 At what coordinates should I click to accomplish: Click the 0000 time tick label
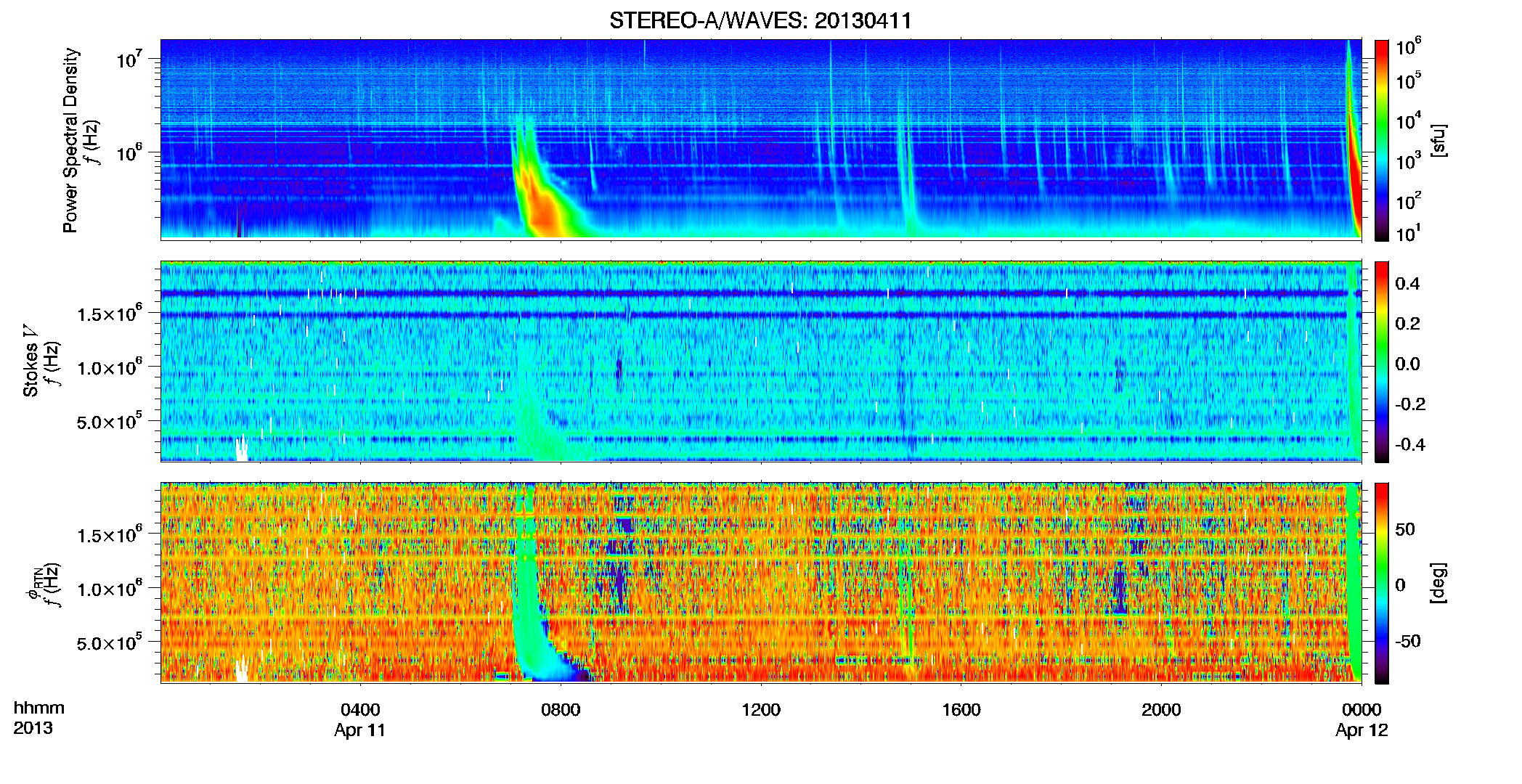[1362, 709]
